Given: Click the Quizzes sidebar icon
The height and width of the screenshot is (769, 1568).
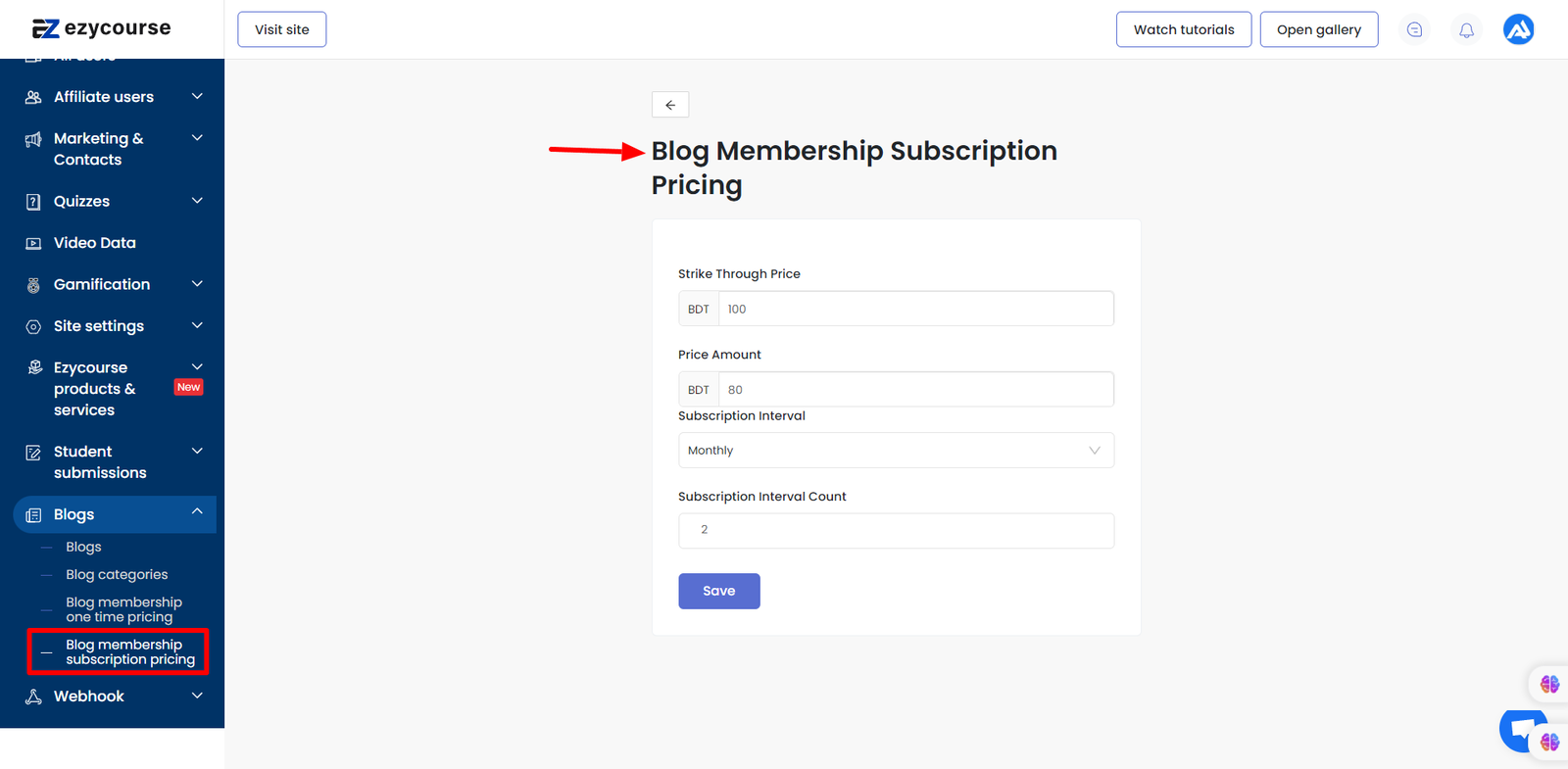Looking at the screenshot, I should click(33, 202).
